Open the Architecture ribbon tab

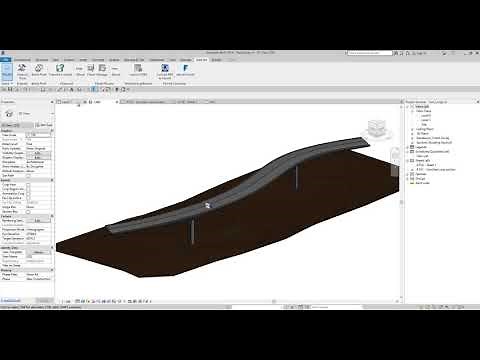pos(22,60)
